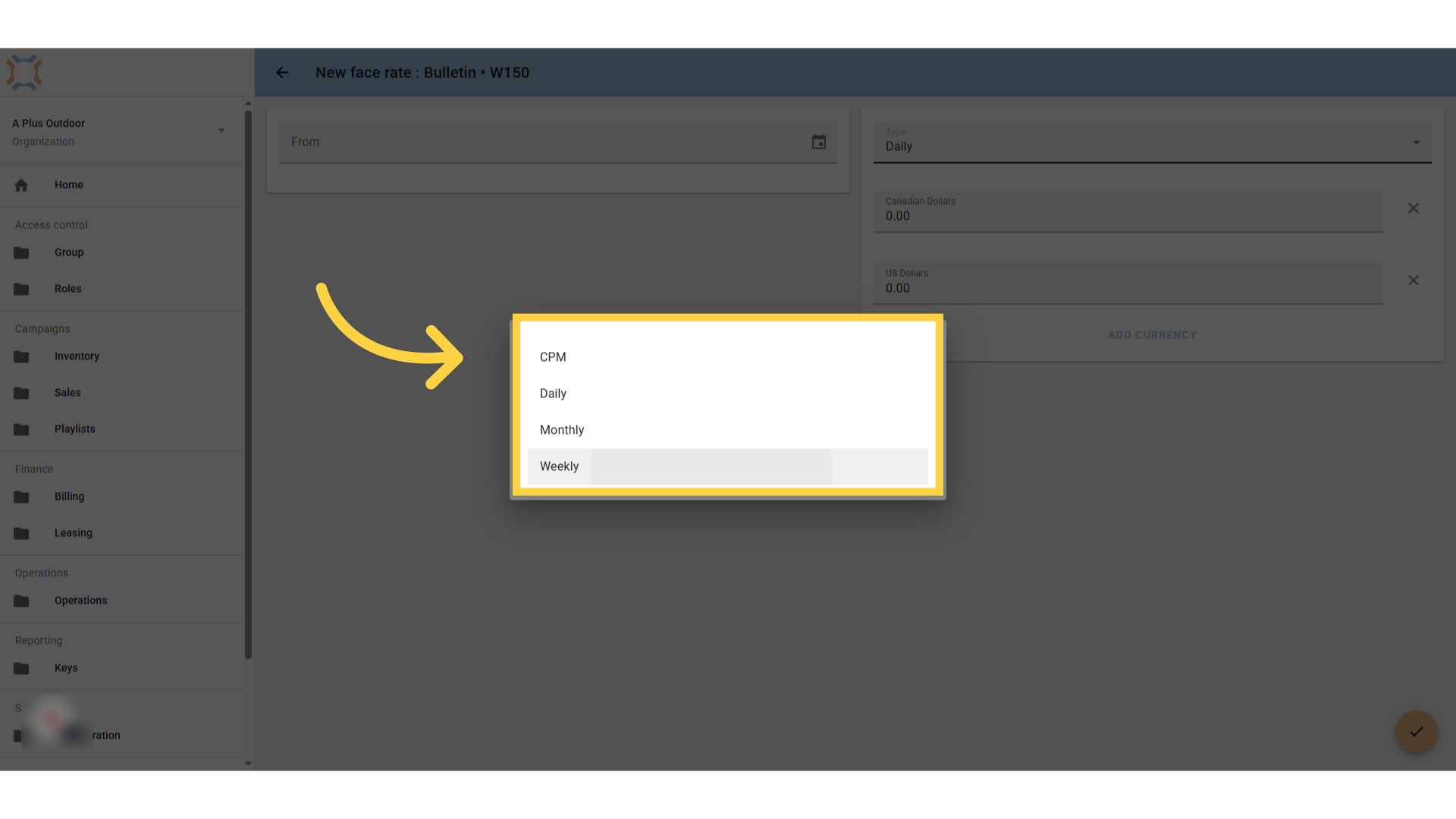This screenshot has height=819, width=1456.
Task: Remove the US Dollars currency row
Action: 1414,281
